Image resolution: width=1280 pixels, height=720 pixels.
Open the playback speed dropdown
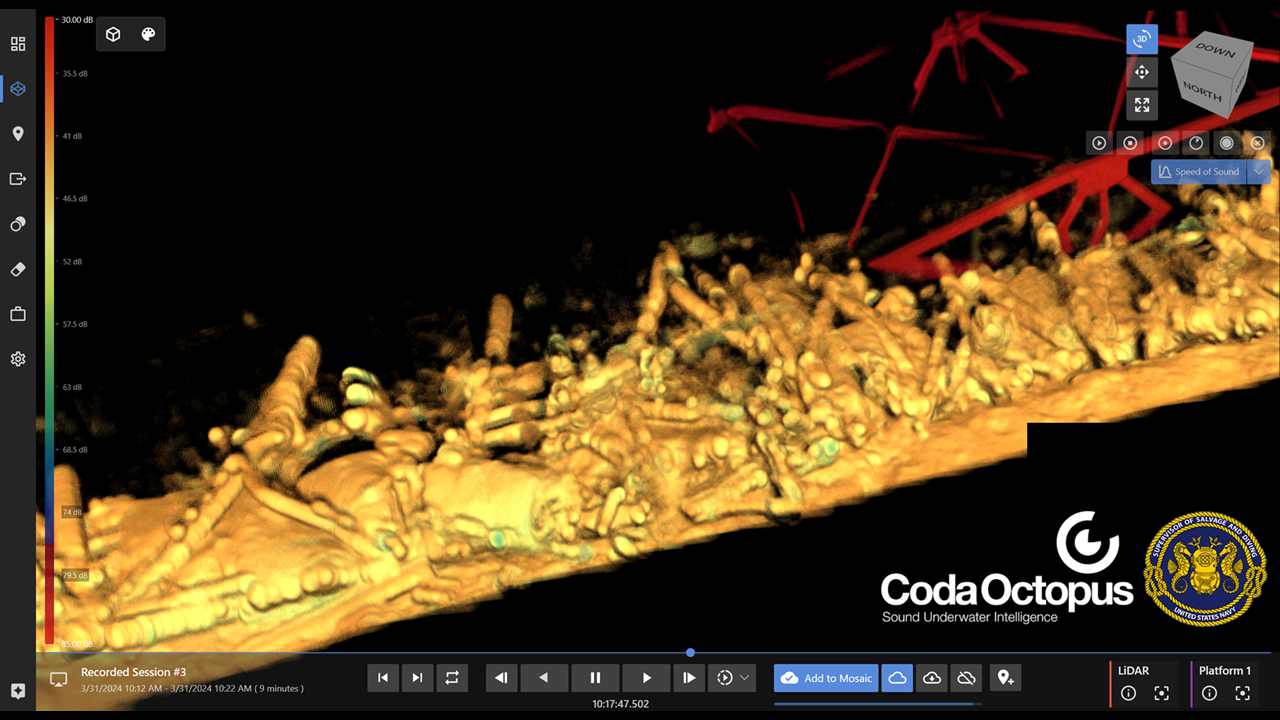(732, 678)
